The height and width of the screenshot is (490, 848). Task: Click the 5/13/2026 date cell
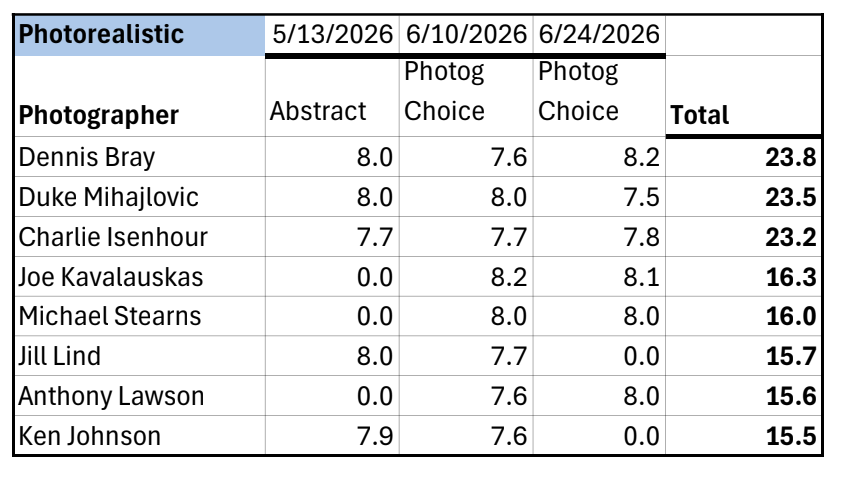pos(332,35)
